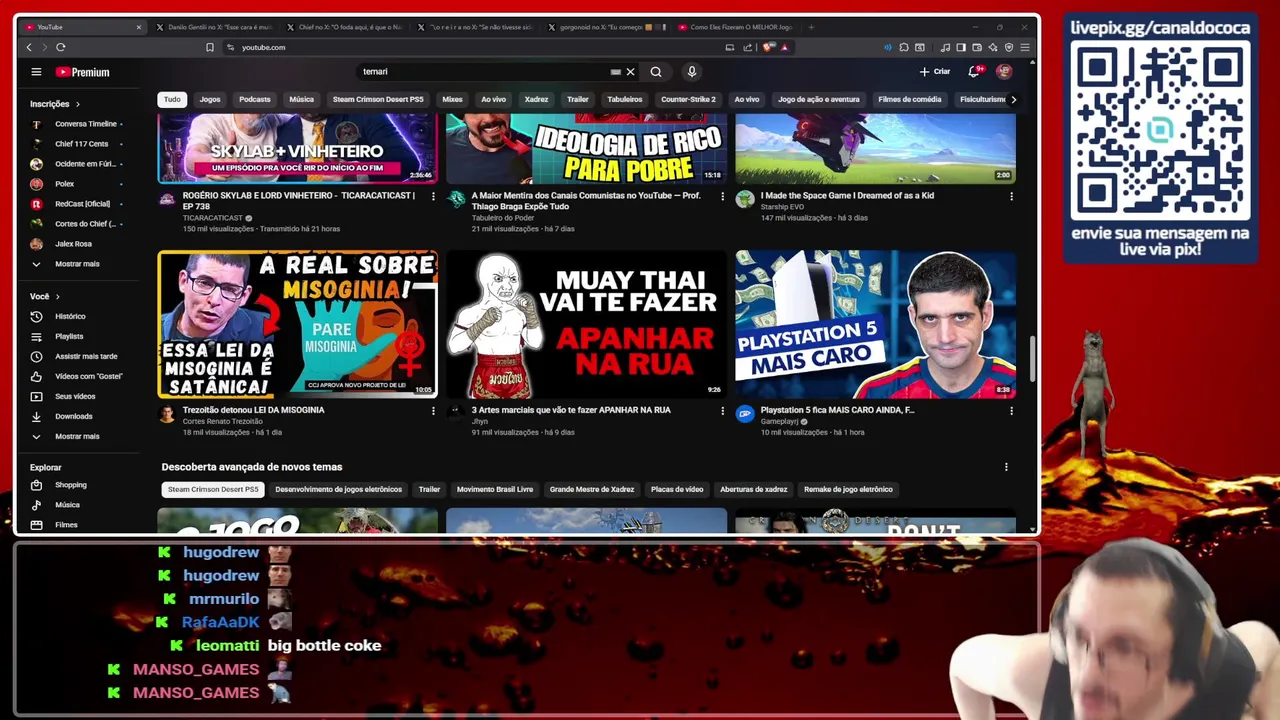This screenshot has width=1280, height=720.
Task: Open the Brave wallet icon
Action: click(977, 47)
